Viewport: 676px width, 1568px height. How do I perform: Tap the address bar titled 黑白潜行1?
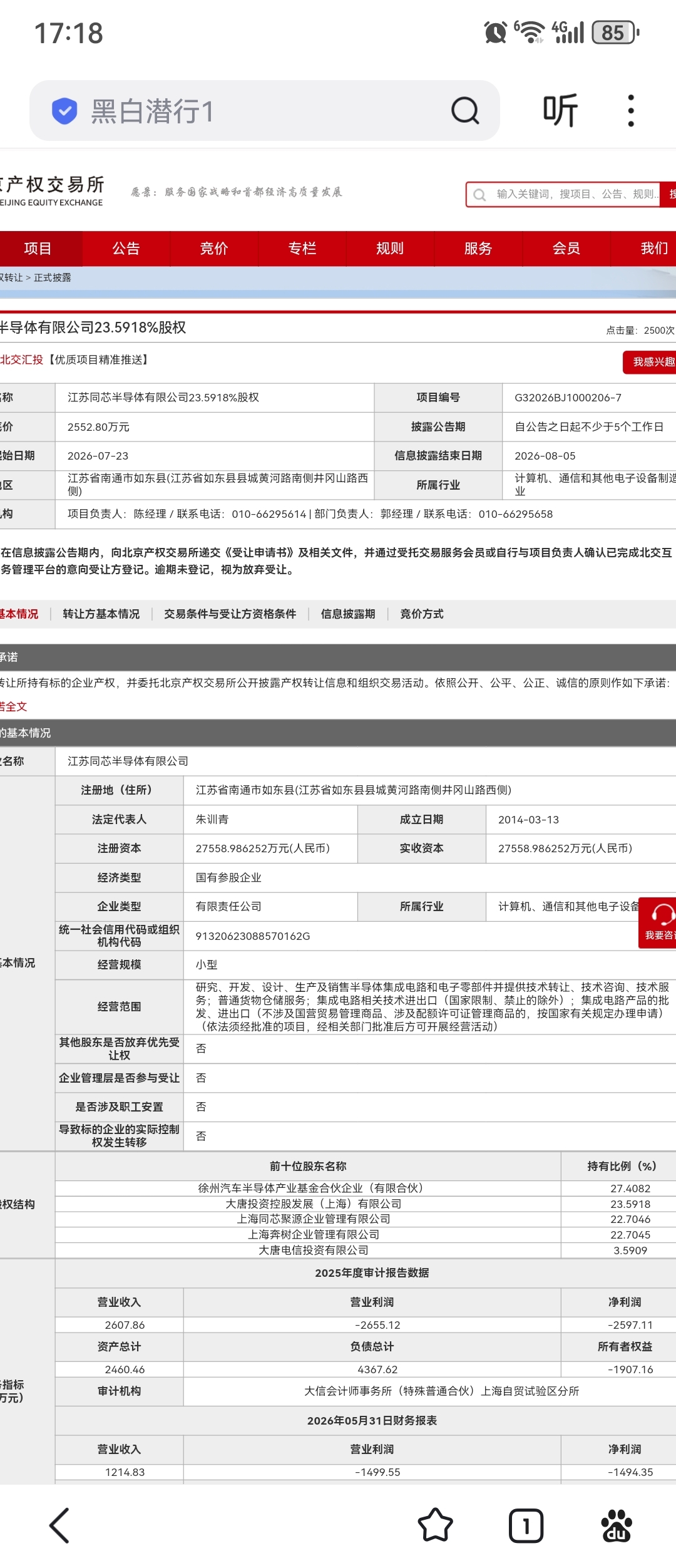[x=264, y=111]
